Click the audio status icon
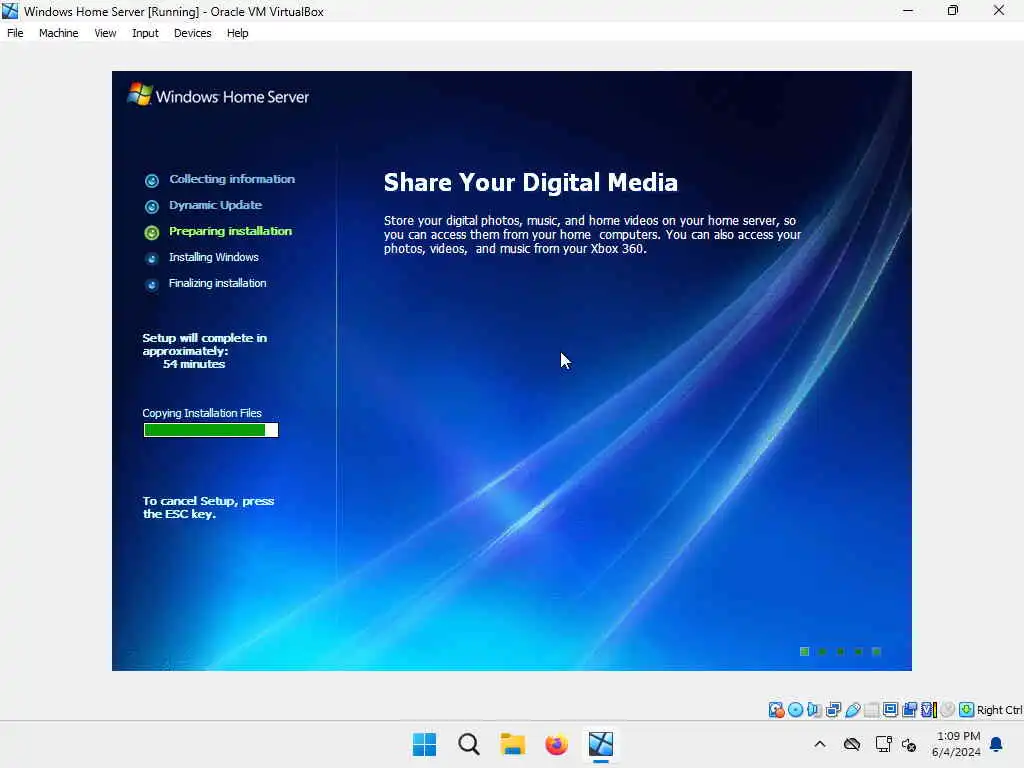 pos(814,710)
